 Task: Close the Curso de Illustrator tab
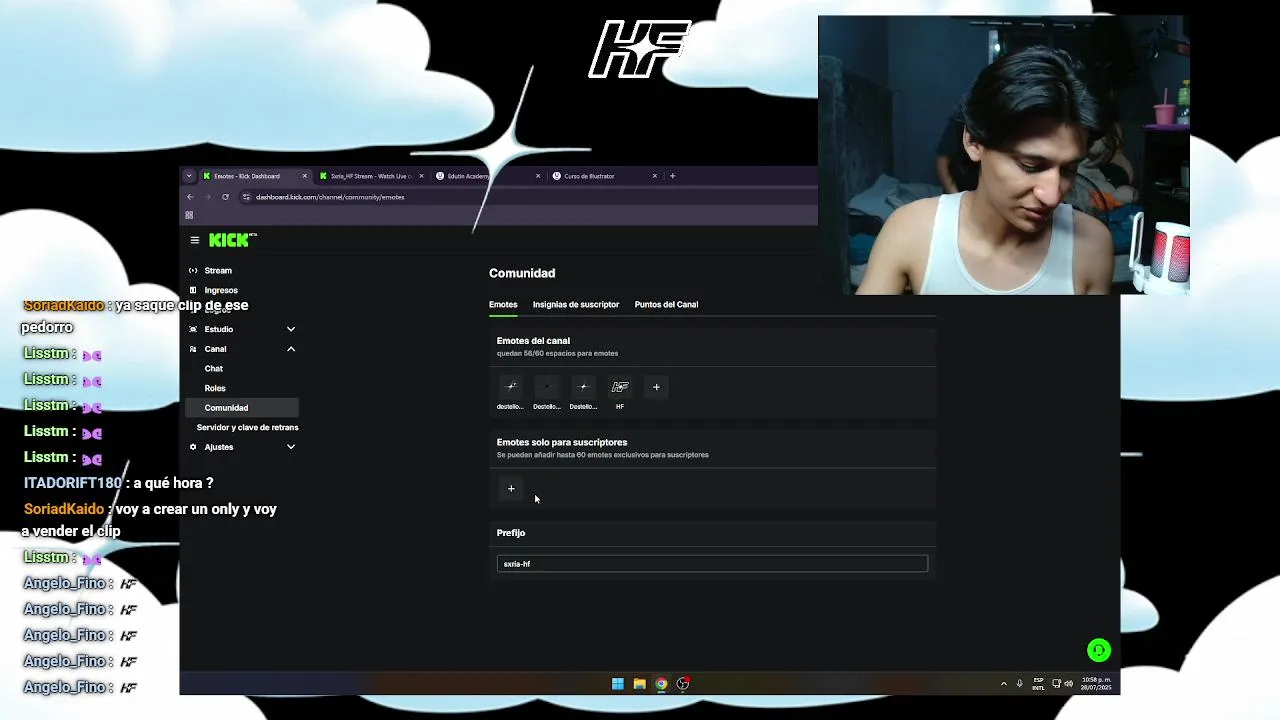(x=655, y=176)
